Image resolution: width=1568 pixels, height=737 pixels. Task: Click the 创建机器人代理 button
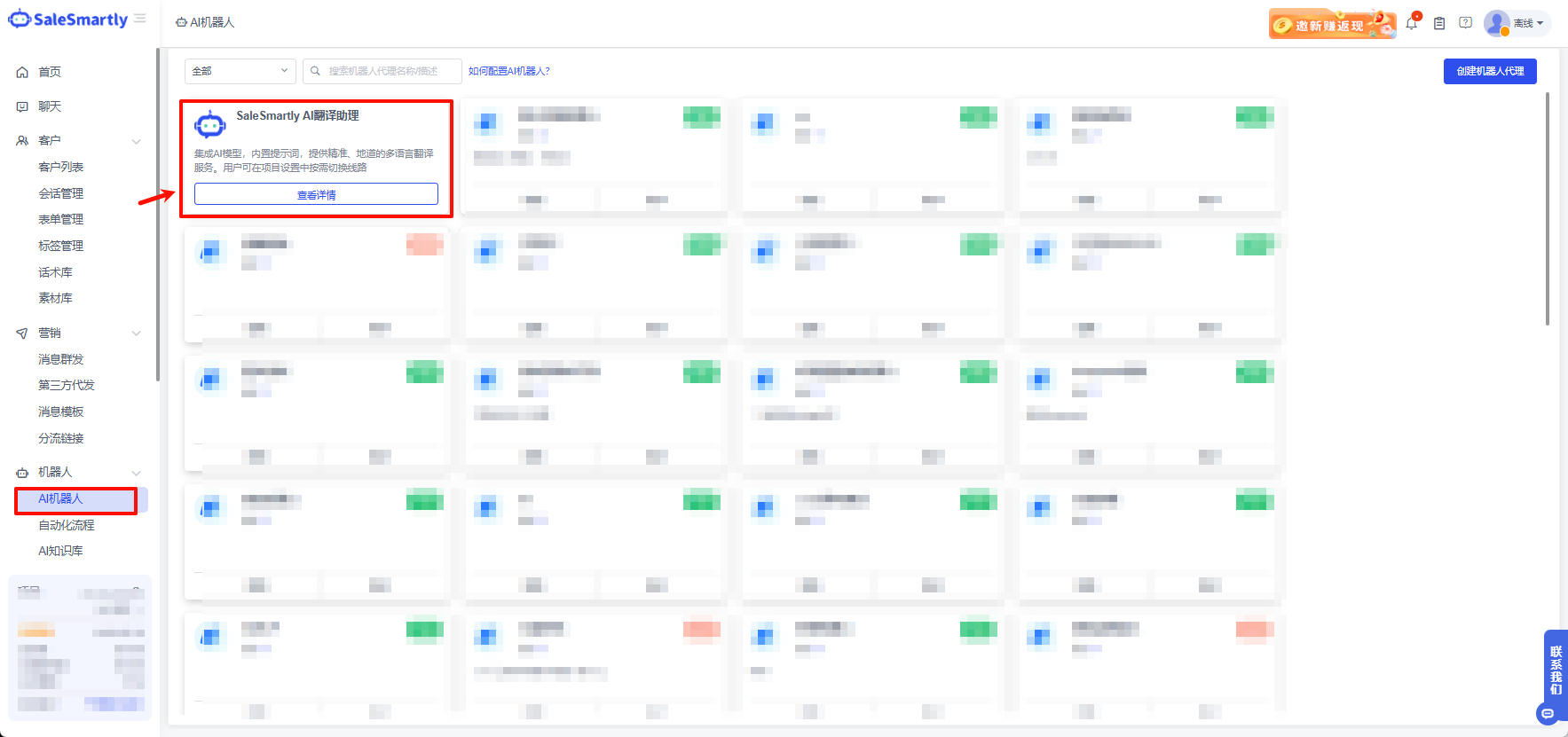pos(1489,71)
